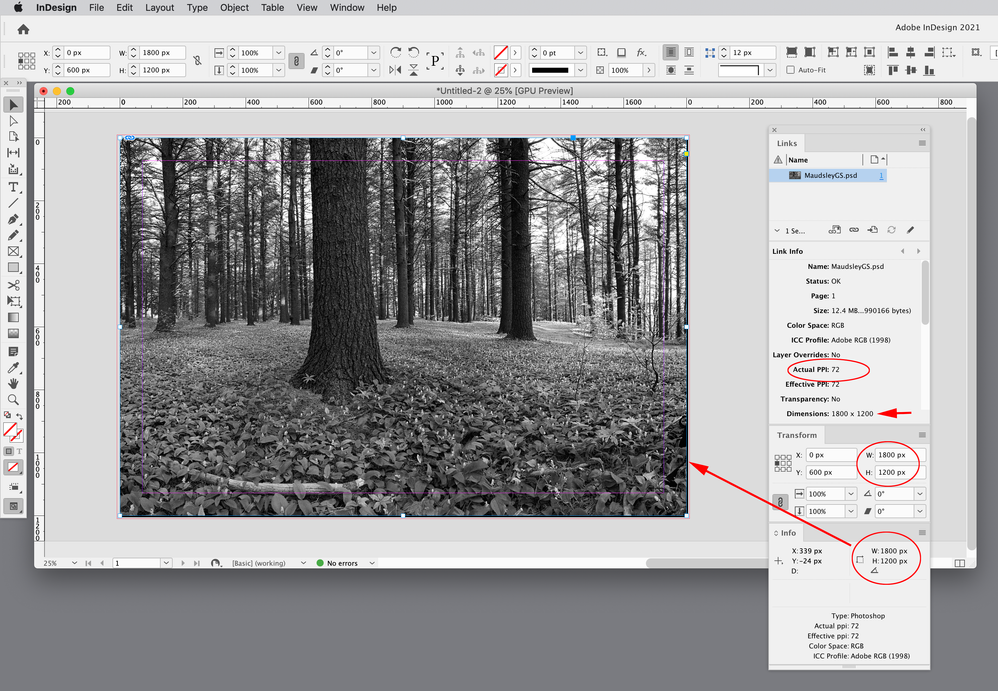998x691 pixels.
Task: Enable the Auto-Fit checkbox
Action: pyautogui.click(x=790, y=70)
